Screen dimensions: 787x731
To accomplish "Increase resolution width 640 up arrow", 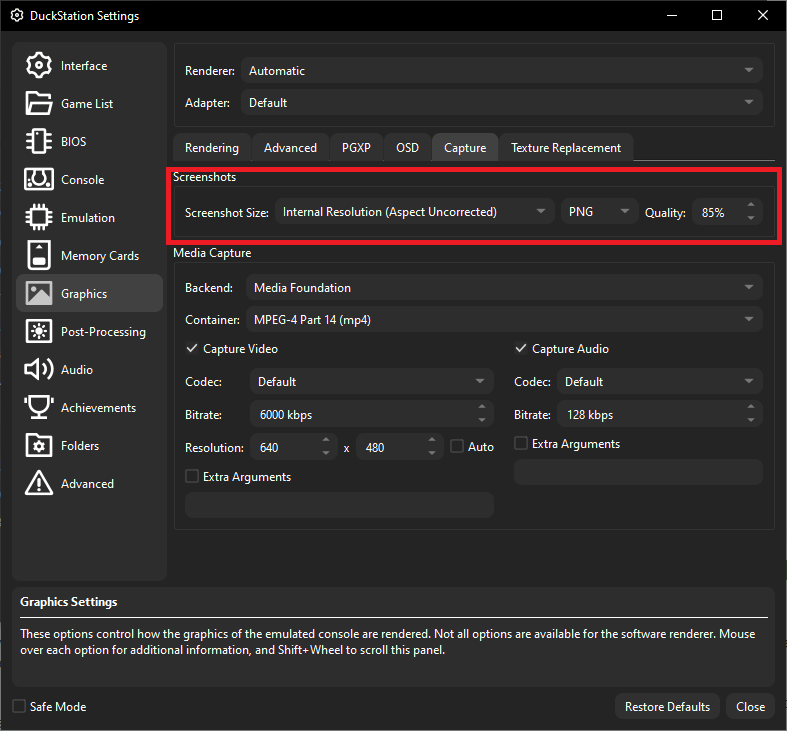I will click(326, 440).
